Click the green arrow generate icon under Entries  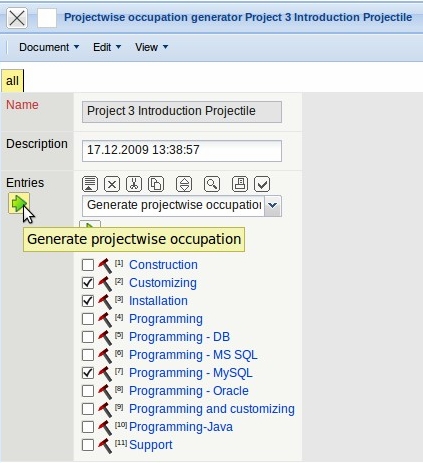click(x=19, y=203)
